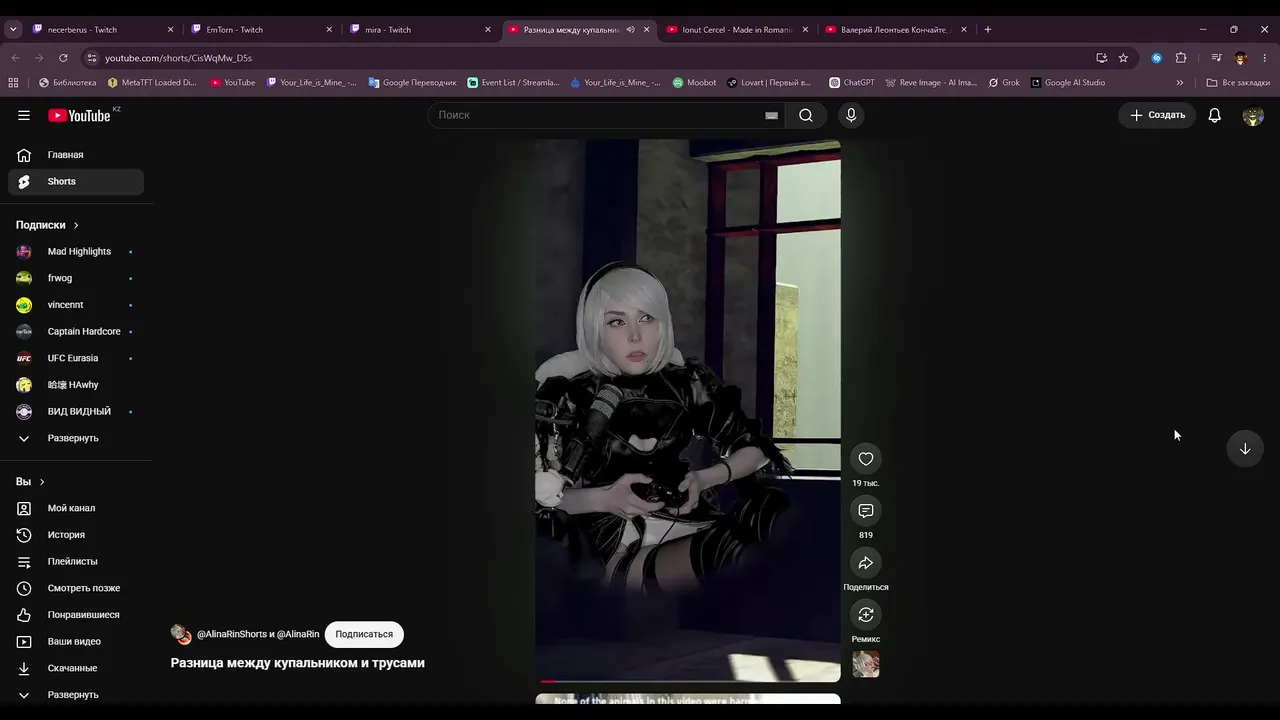Open Понравившиеся liked videos
Image resolution: width=1280 pixels, height=720 pixels.
76,615
